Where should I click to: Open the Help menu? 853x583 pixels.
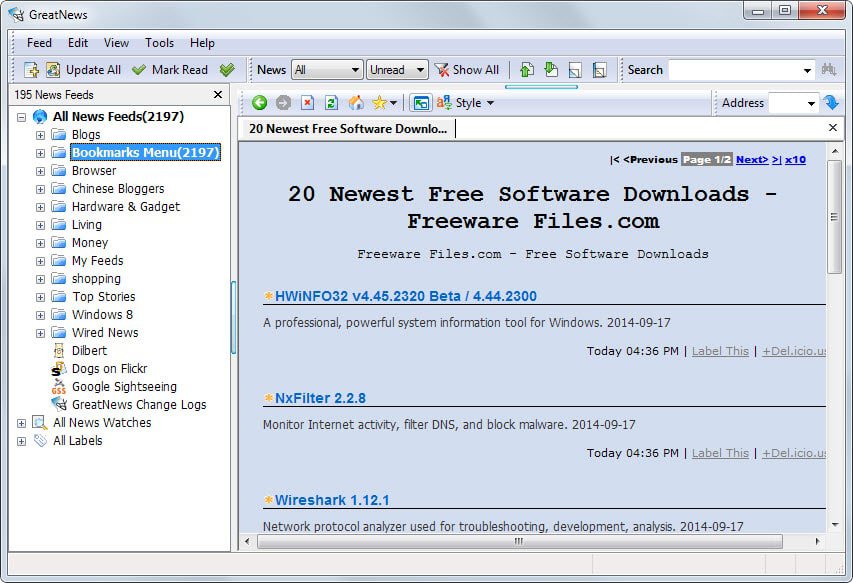[202, 43]
